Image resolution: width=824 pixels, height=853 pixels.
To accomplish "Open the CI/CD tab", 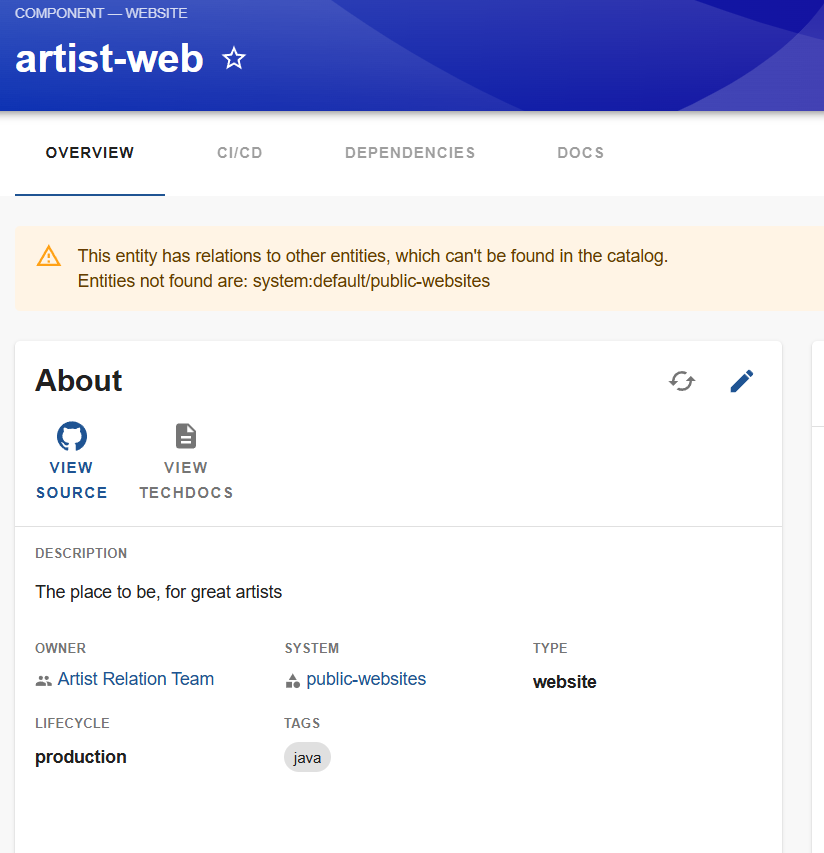I will [240, 153].
